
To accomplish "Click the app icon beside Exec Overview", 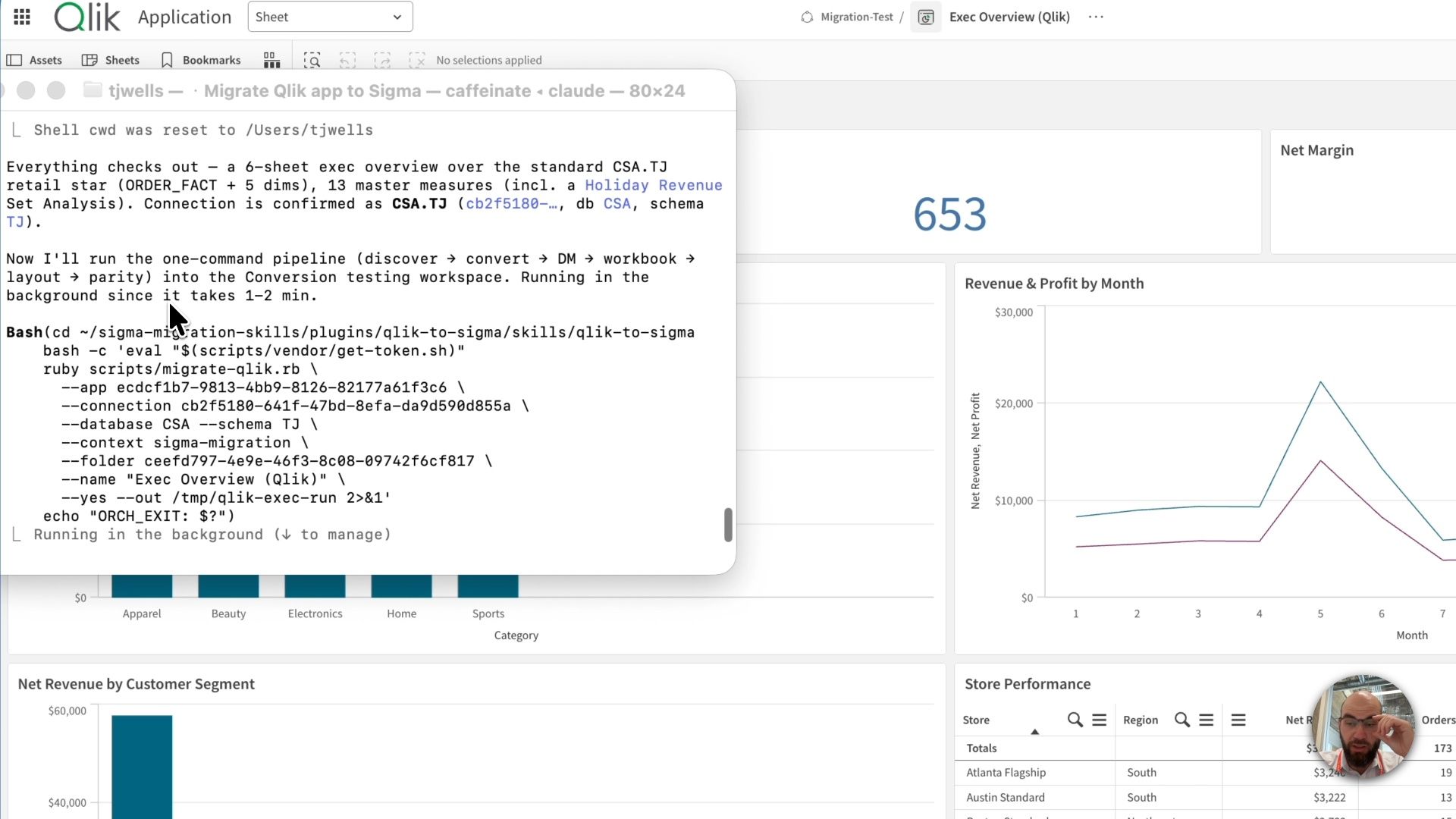I will [926, 17].
